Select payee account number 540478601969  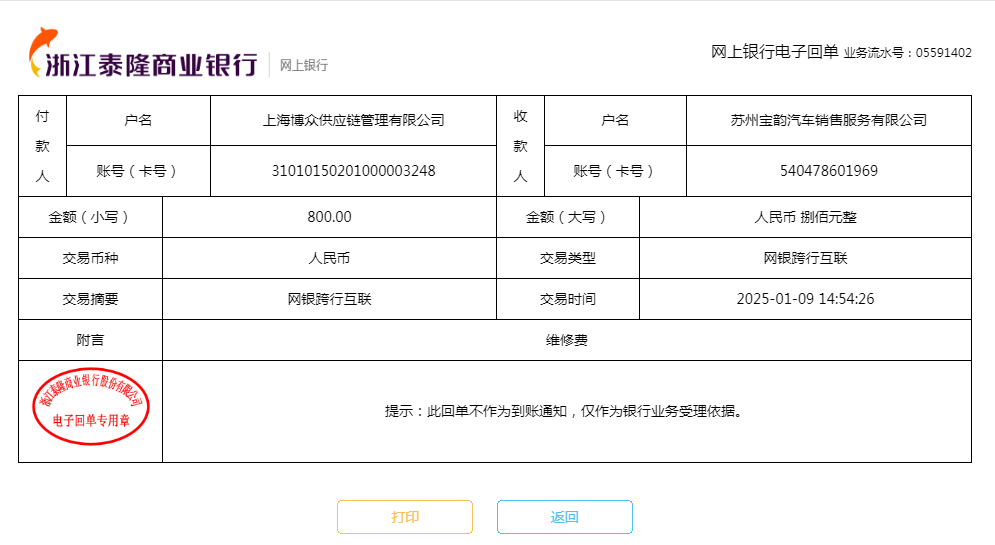[x=828, y=171]
